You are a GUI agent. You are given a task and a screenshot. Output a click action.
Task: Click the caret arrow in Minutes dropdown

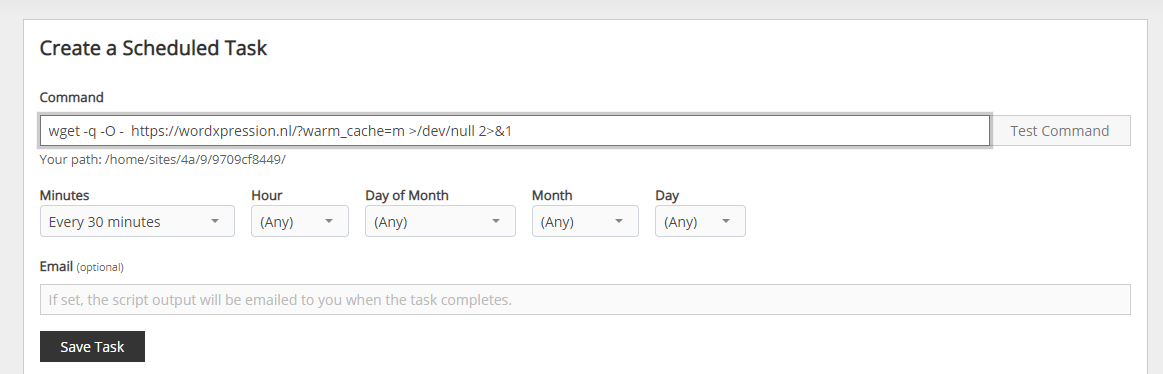[x=214, y=221]
